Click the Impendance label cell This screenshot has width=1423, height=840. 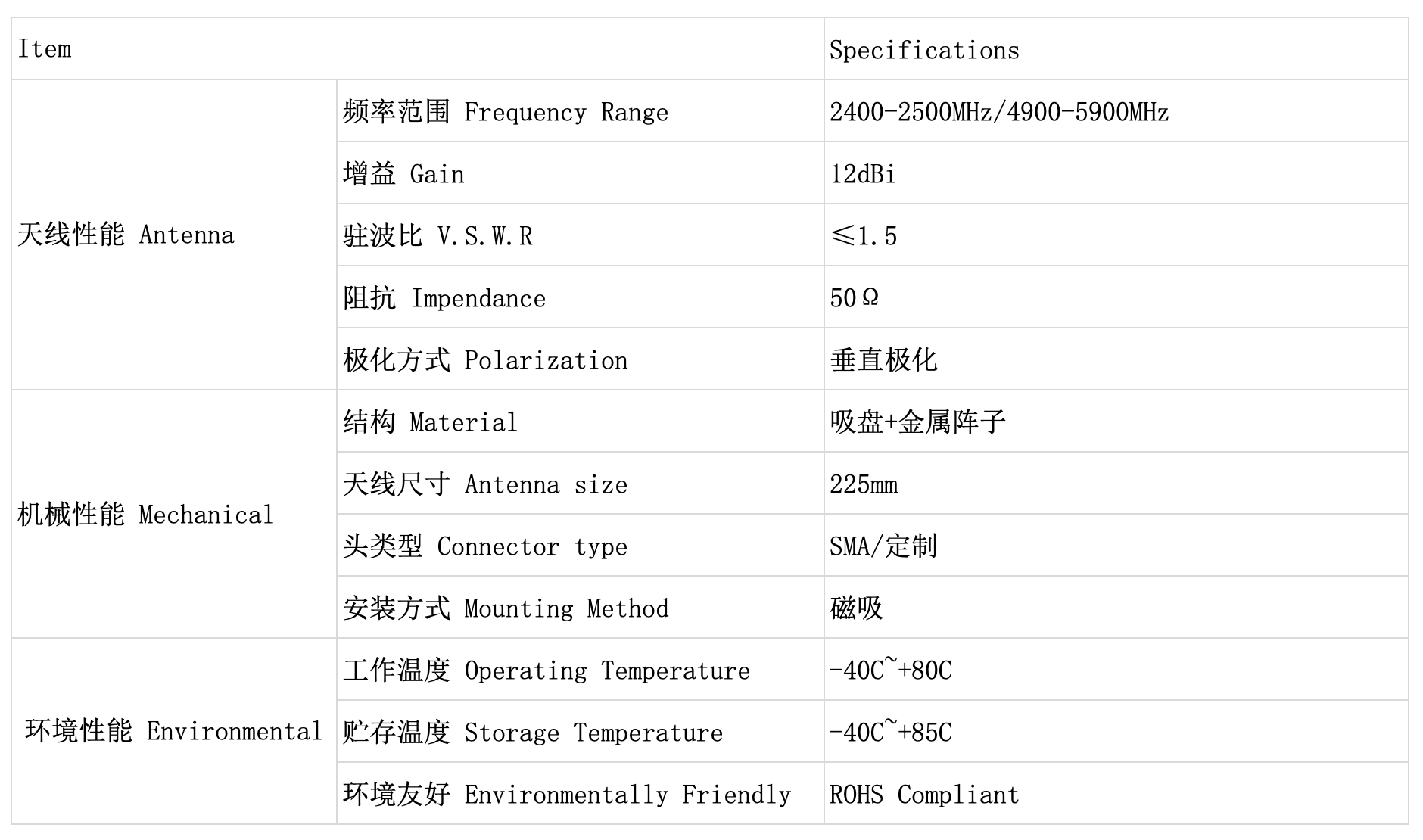click(581, 297)
